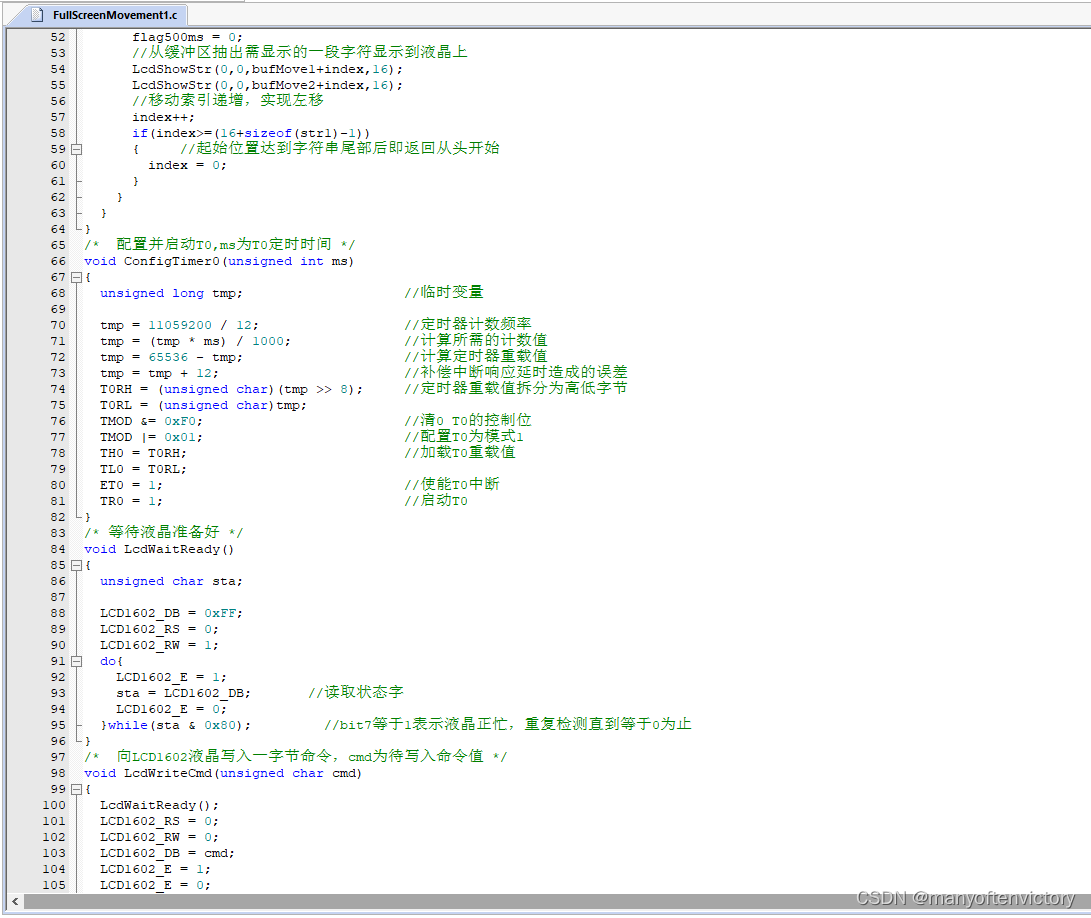The width and height of the screenshot is (1091, 918).
Task: Click on 'TMOD |= 0x01;' line
Action: [x=151, y=437]
